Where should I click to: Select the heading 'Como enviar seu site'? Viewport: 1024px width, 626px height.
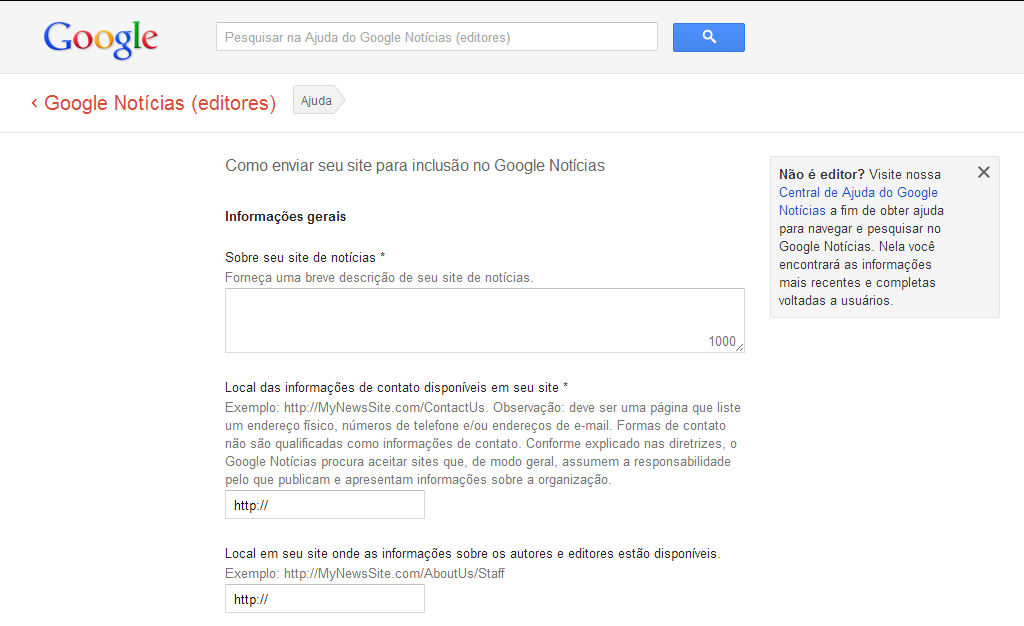tap(414, 166)
